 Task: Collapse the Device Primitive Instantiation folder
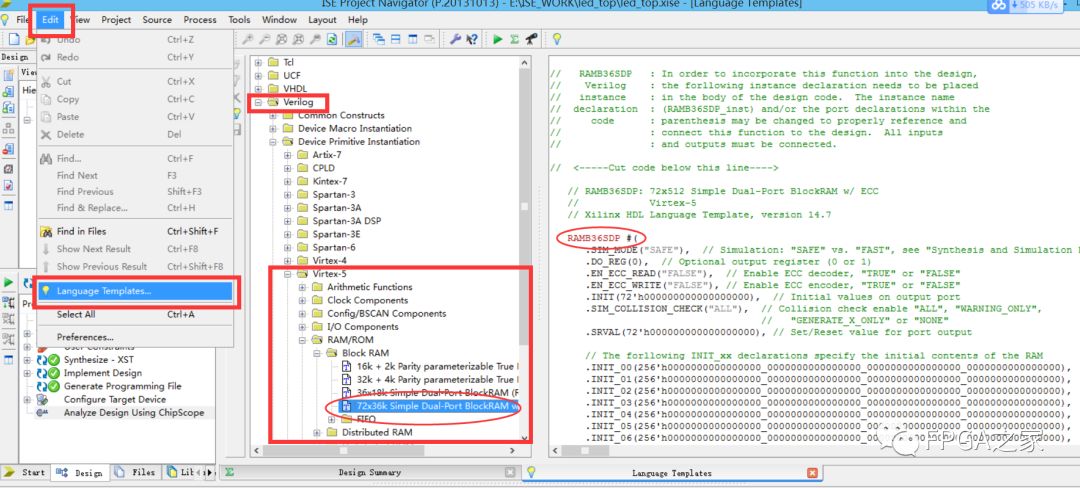[273, 142]
